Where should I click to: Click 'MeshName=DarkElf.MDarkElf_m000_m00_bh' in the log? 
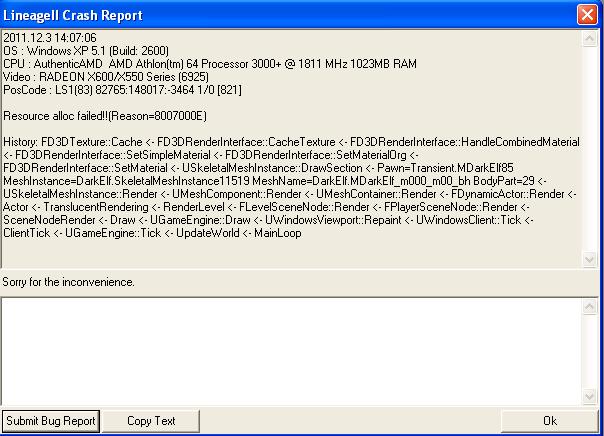tap(361, 181)
